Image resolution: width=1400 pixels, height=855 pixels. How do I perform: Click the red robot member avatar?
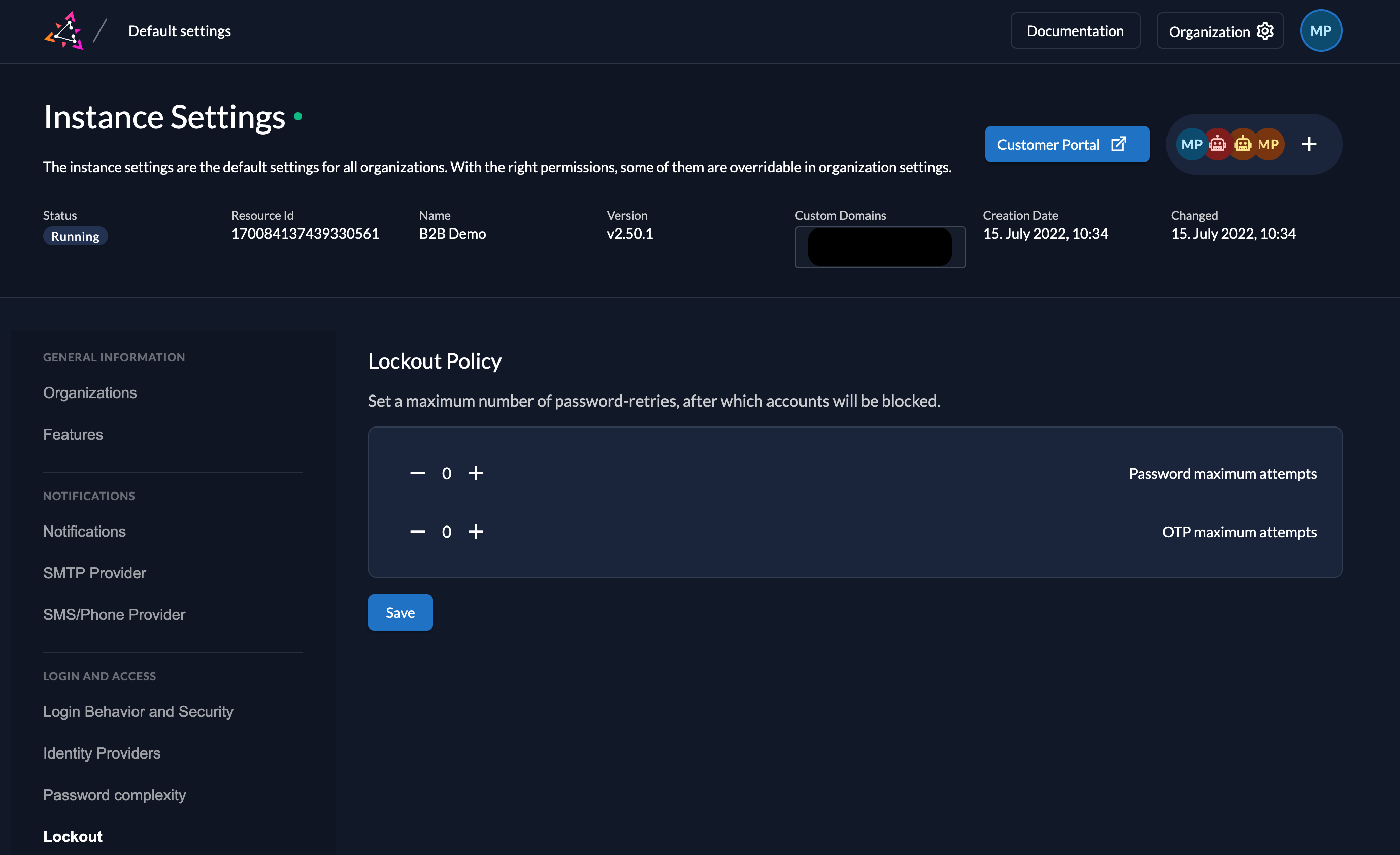point(1217,144)
